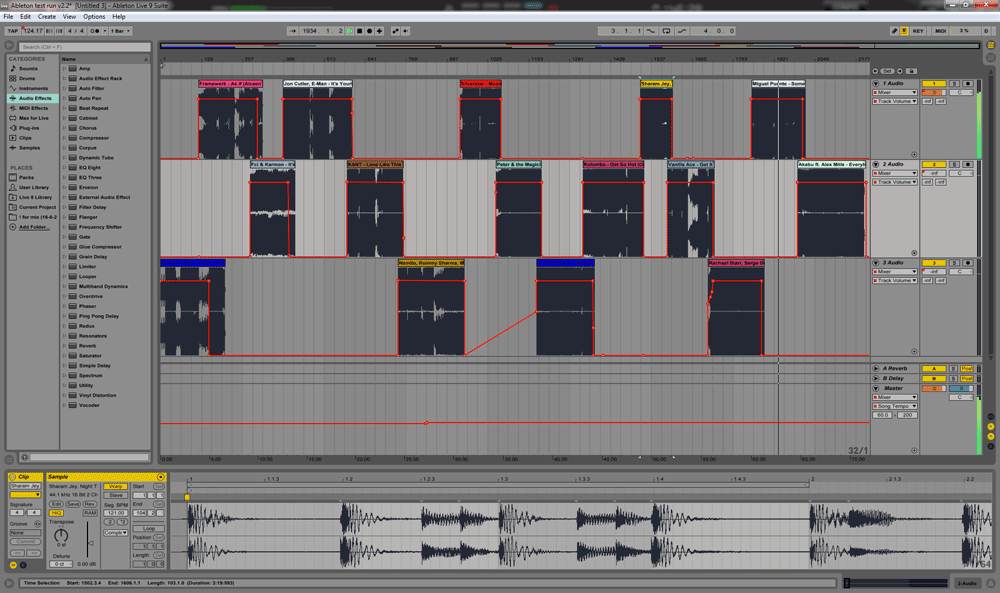
Task: Toggle the Follow arrow button in transport
Action: (x=293, y=31)
